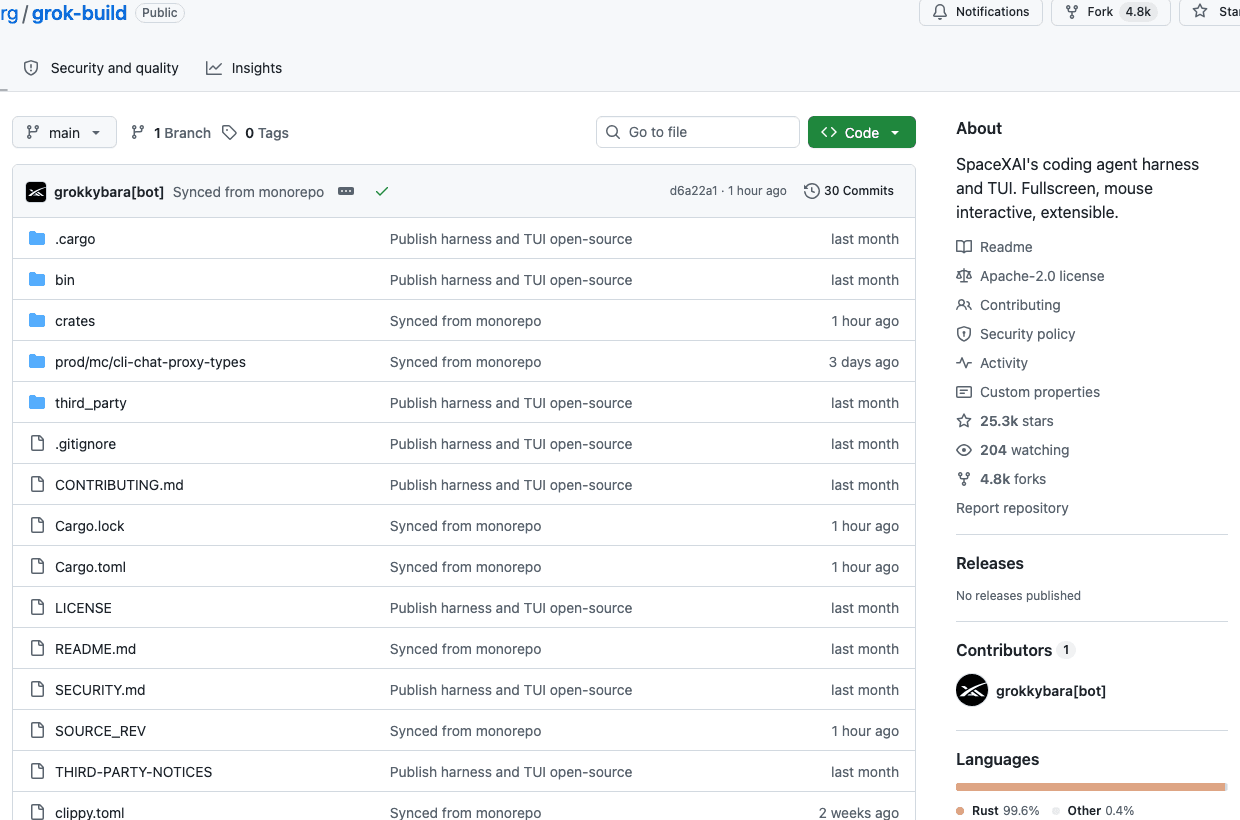View the 25.3k stars link
The width and height of the screenshot is (1240, 820).
tap(1016, 421)
